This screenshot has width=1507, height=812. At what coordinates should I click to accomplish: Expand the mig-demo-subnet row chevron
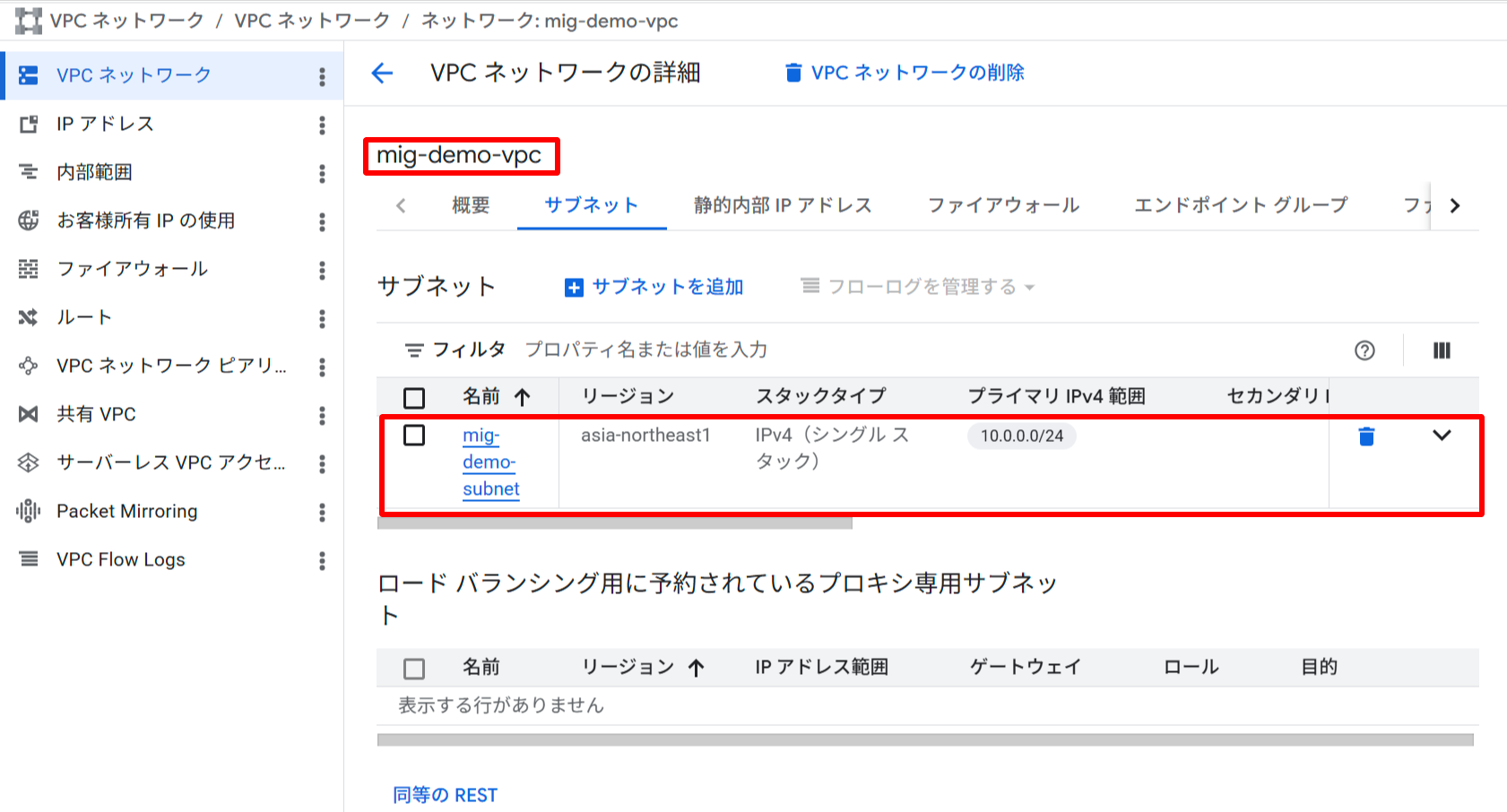1442,436
